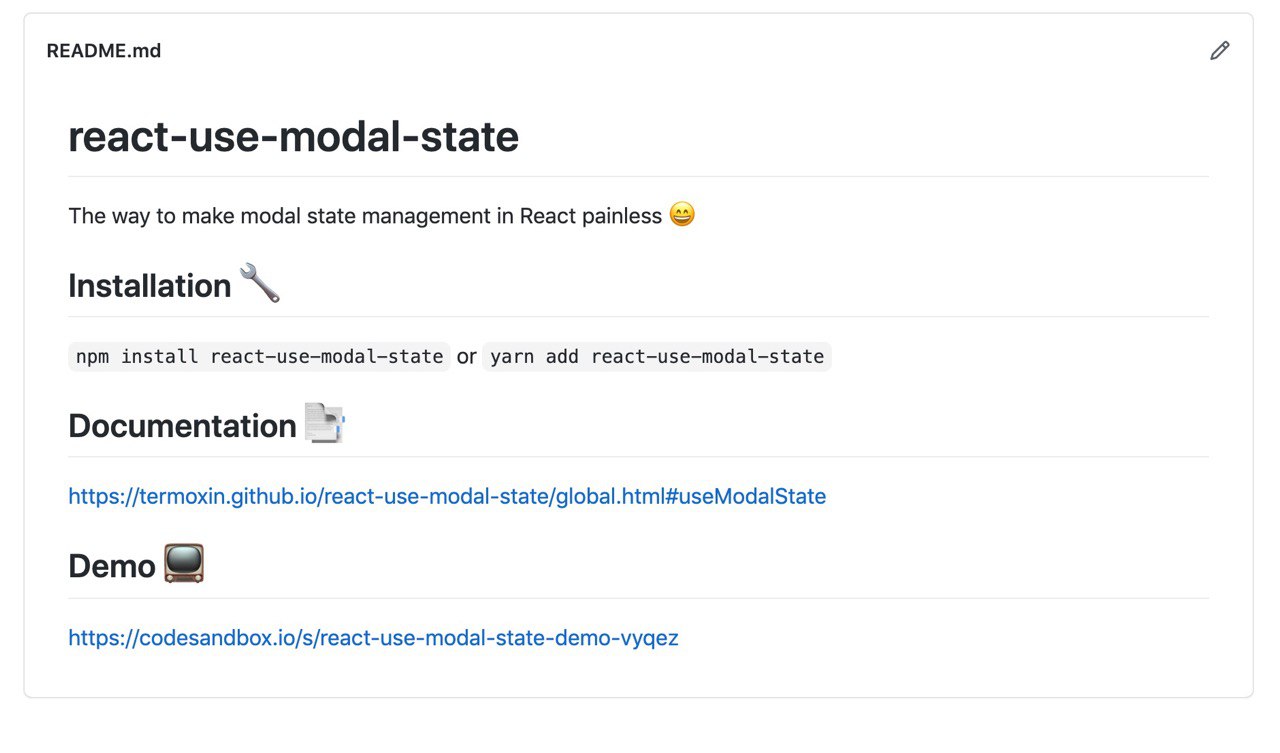Click the README.md file name label

pyautogui.click(x=104, y=51)
